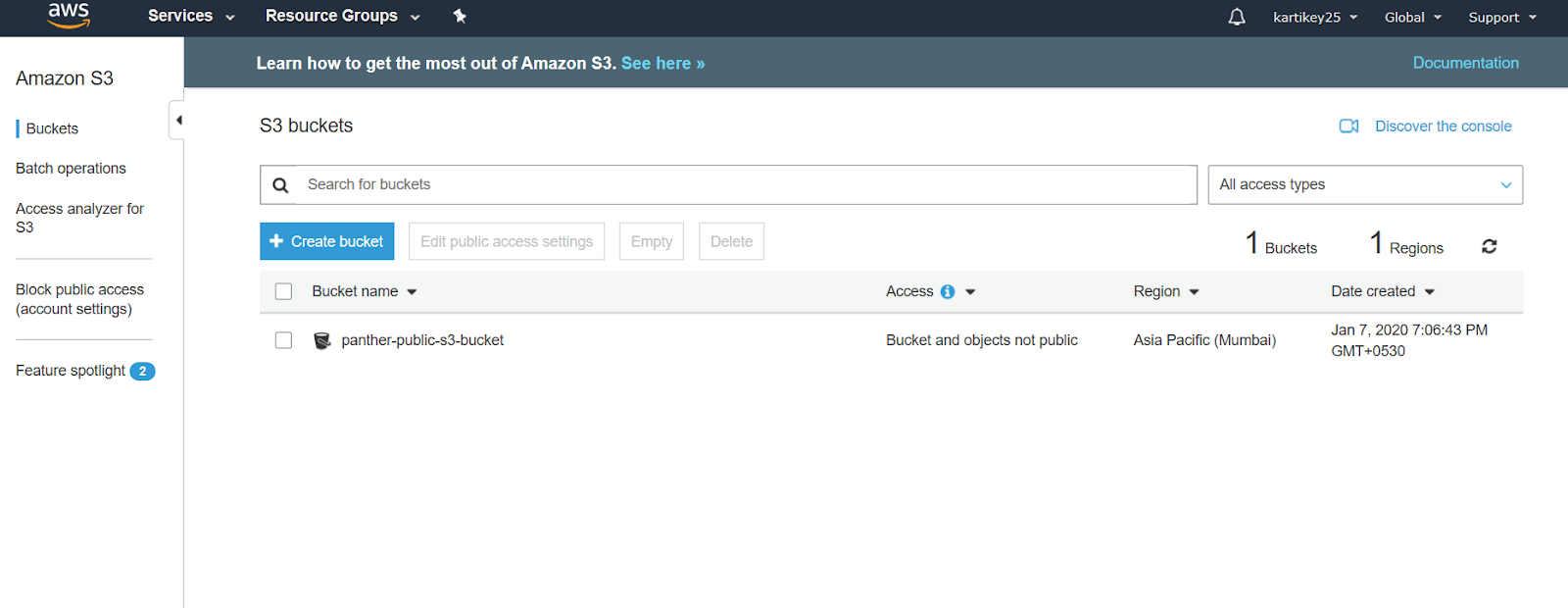Open Block public access account settings
The width and height of the screenshot is (1568, 608).
(79, 299)
